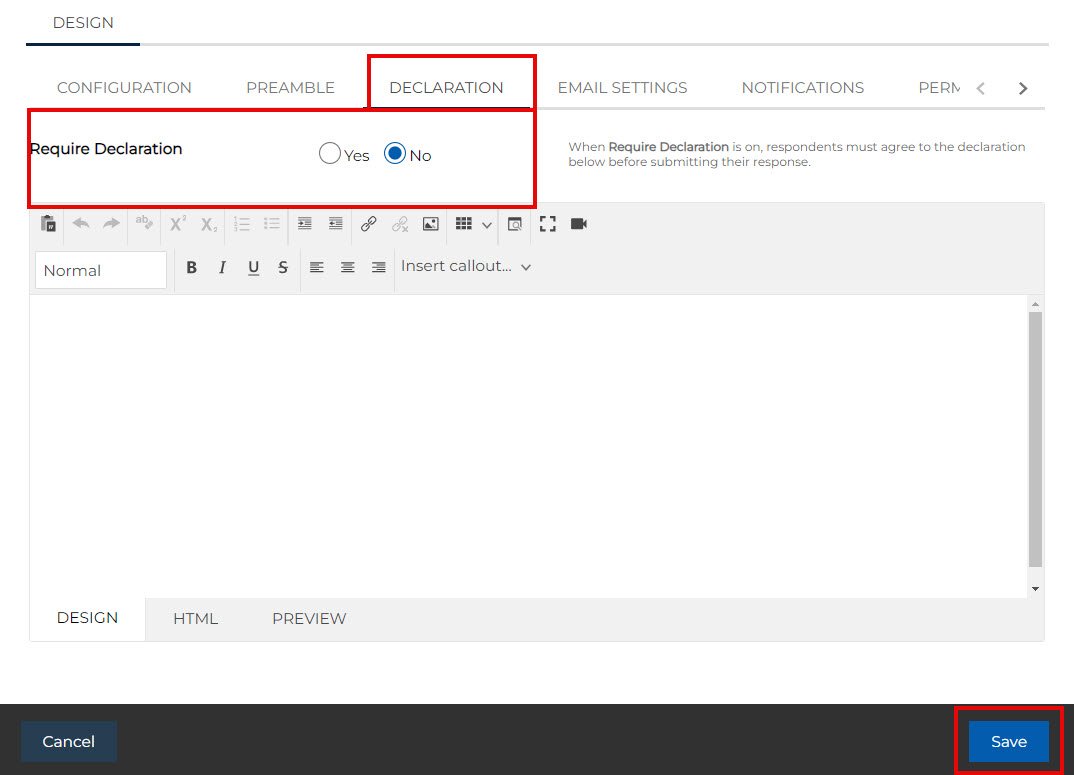The width and height of the screenshot is (1074, 775).
Task: Select Yes for Require Declaration
Action: tap(330, 154)
